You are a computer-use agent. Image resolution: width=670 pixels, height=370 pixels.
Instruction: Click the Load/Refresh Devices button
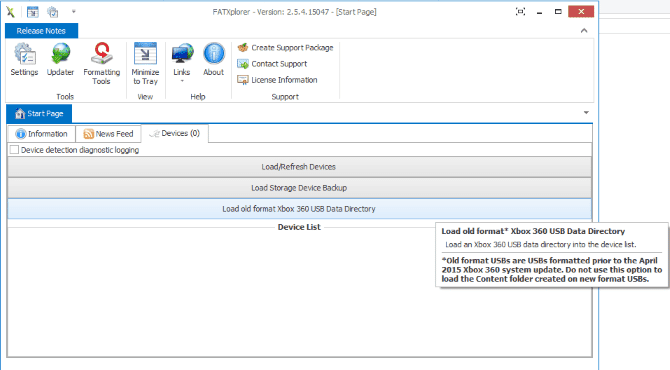[299, 167]
